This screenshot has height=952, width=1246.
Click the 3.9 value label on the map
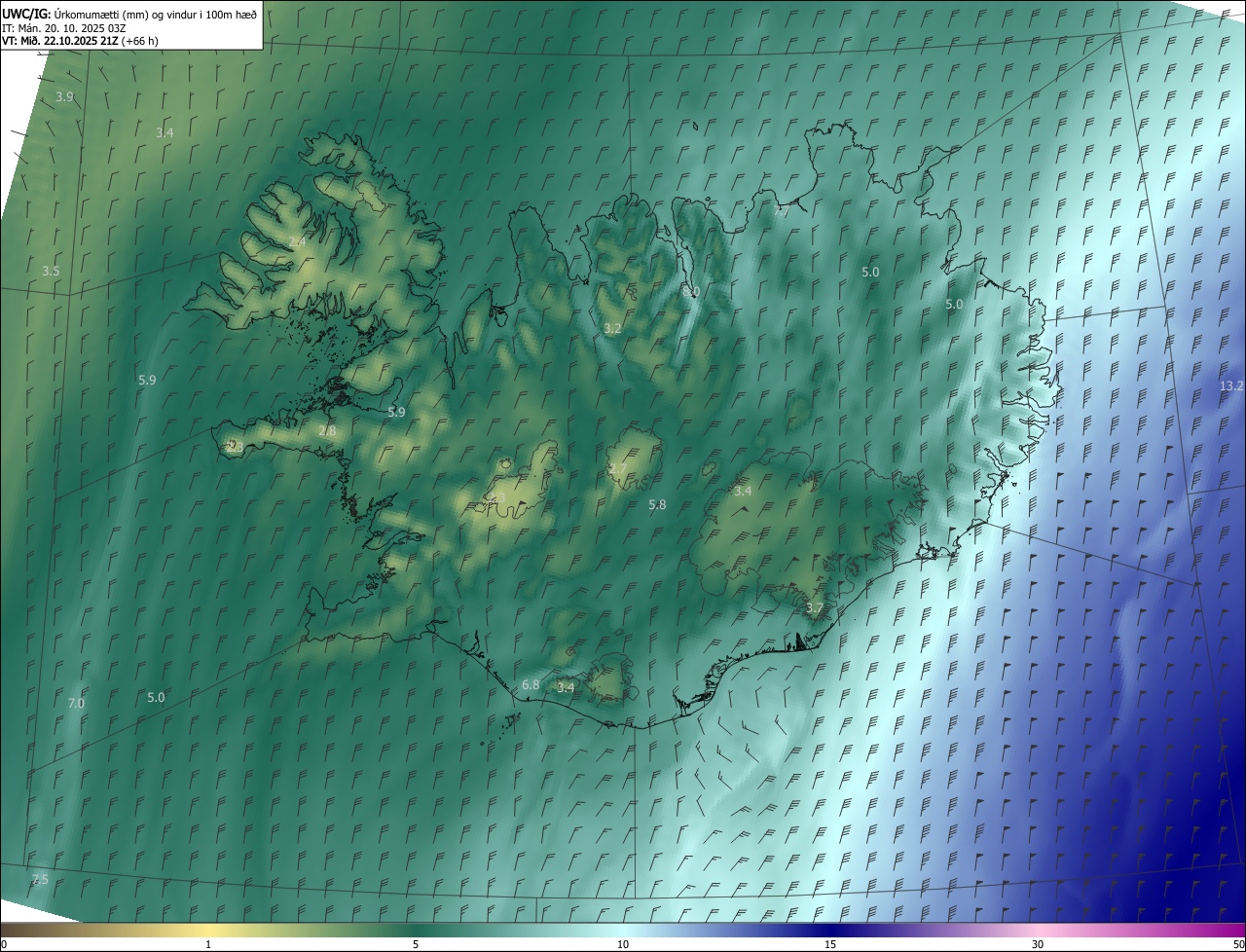point(65,97)
